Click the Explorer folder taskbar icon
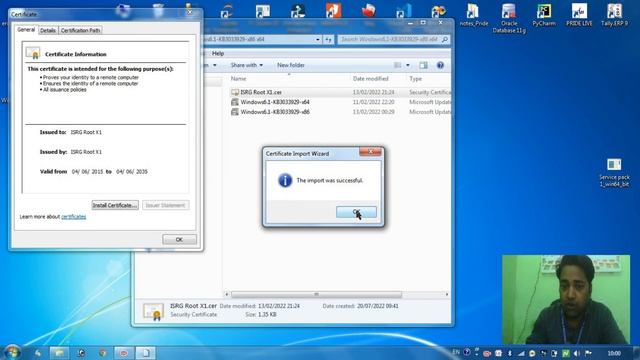The width and height of the screenshot is (640, 360). click(x=60, y=353)
